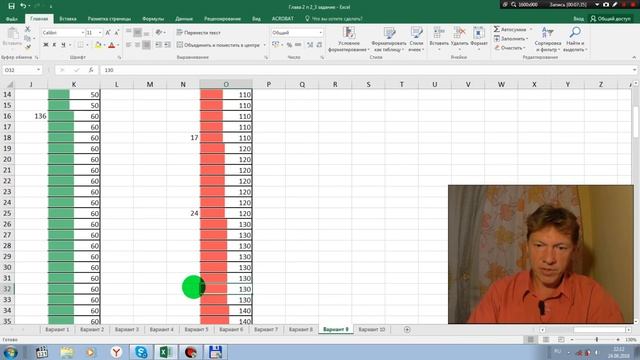Viewport: 640px width, 360px height.
Task: Align cell text to the left
Action: coord(129,45)
